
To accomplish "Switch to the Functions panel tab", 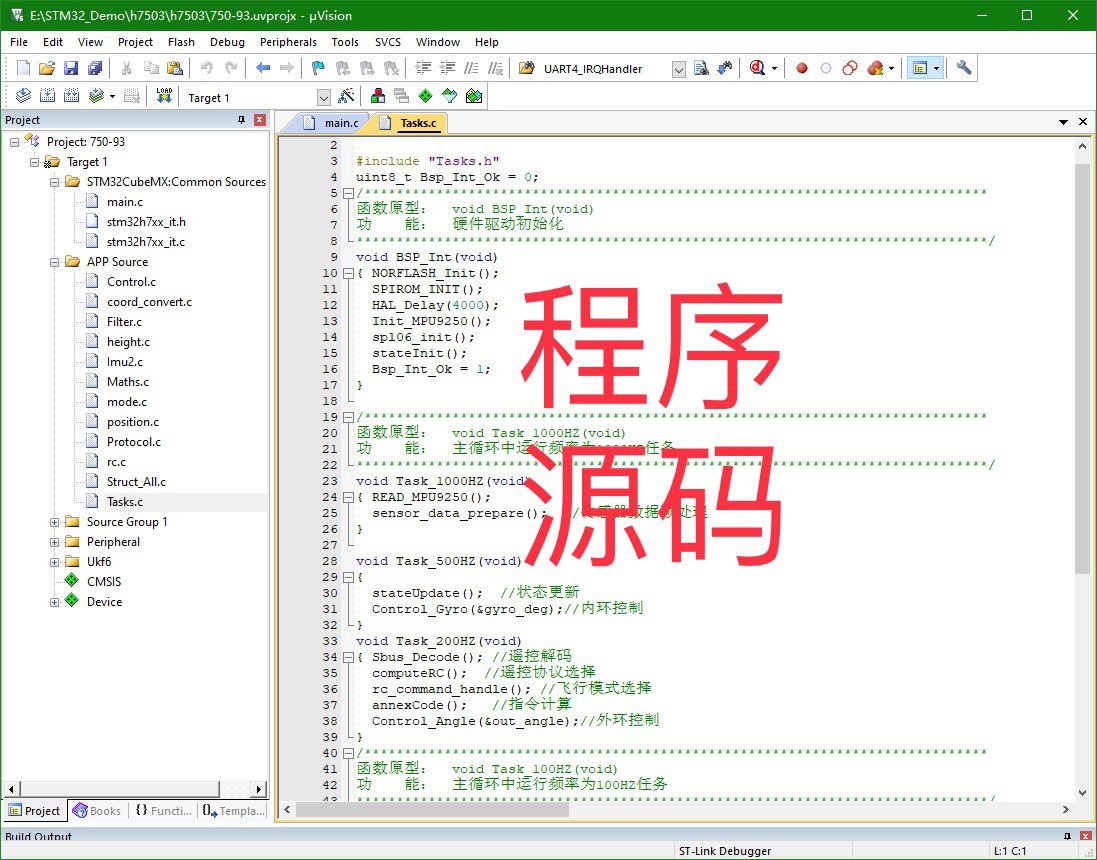I will [x=163, y=810].
